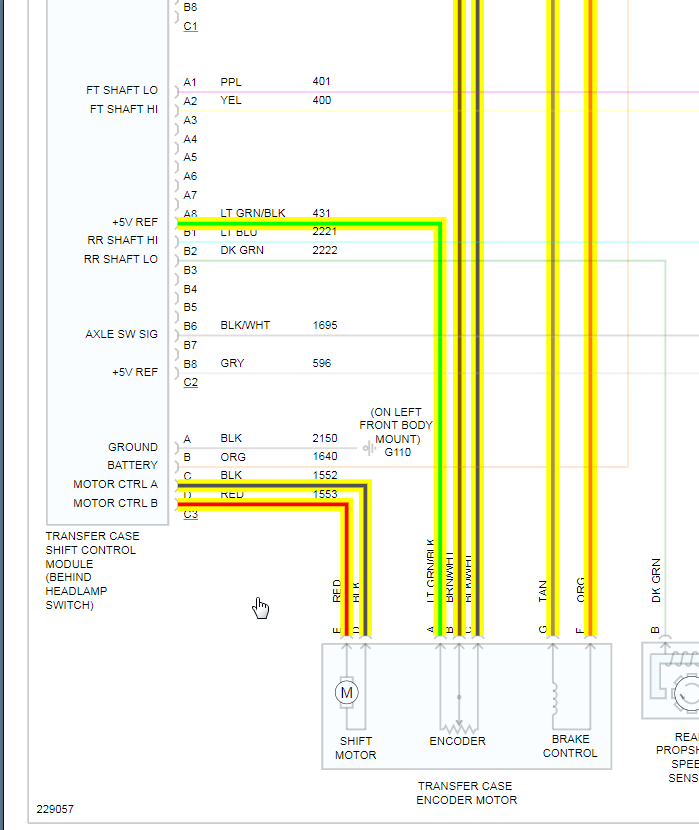The width and height of the screenshot is (699, 830).
Task: Click DK GRN wire label at B2
Action: coord(242,250)
